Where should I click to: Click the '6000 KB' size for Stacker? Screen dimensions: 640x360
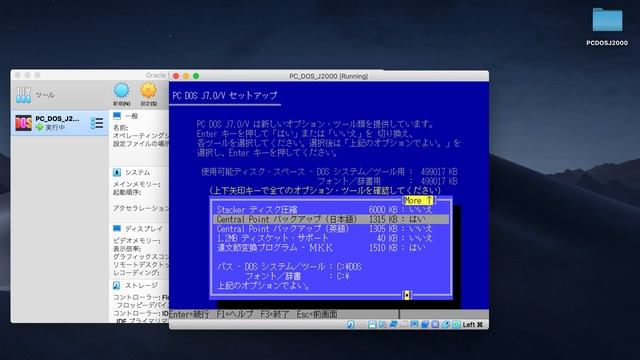383,210
